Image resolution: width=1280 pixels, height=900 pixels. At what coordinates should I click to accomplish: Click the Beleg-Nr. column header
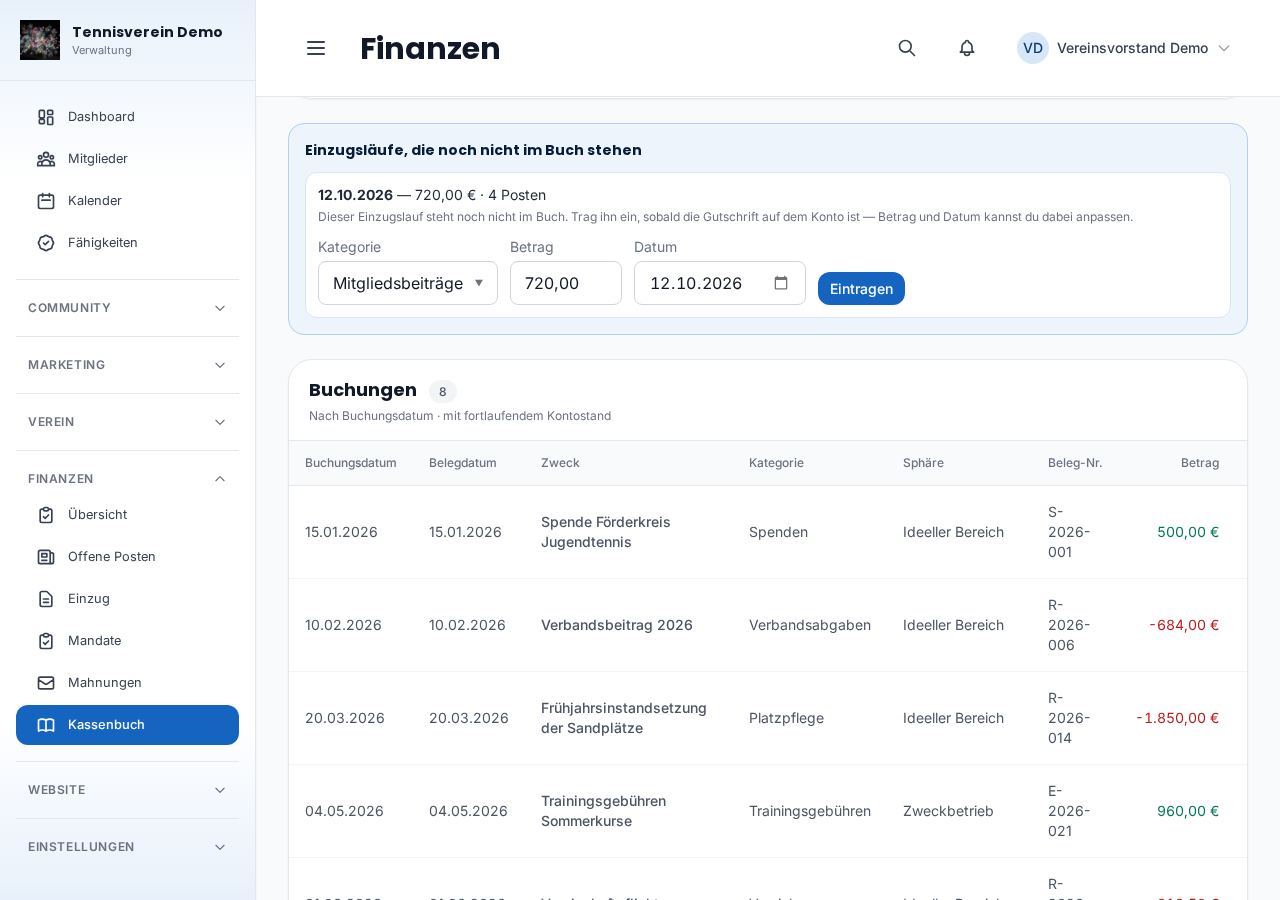(x=1075, y=463)
